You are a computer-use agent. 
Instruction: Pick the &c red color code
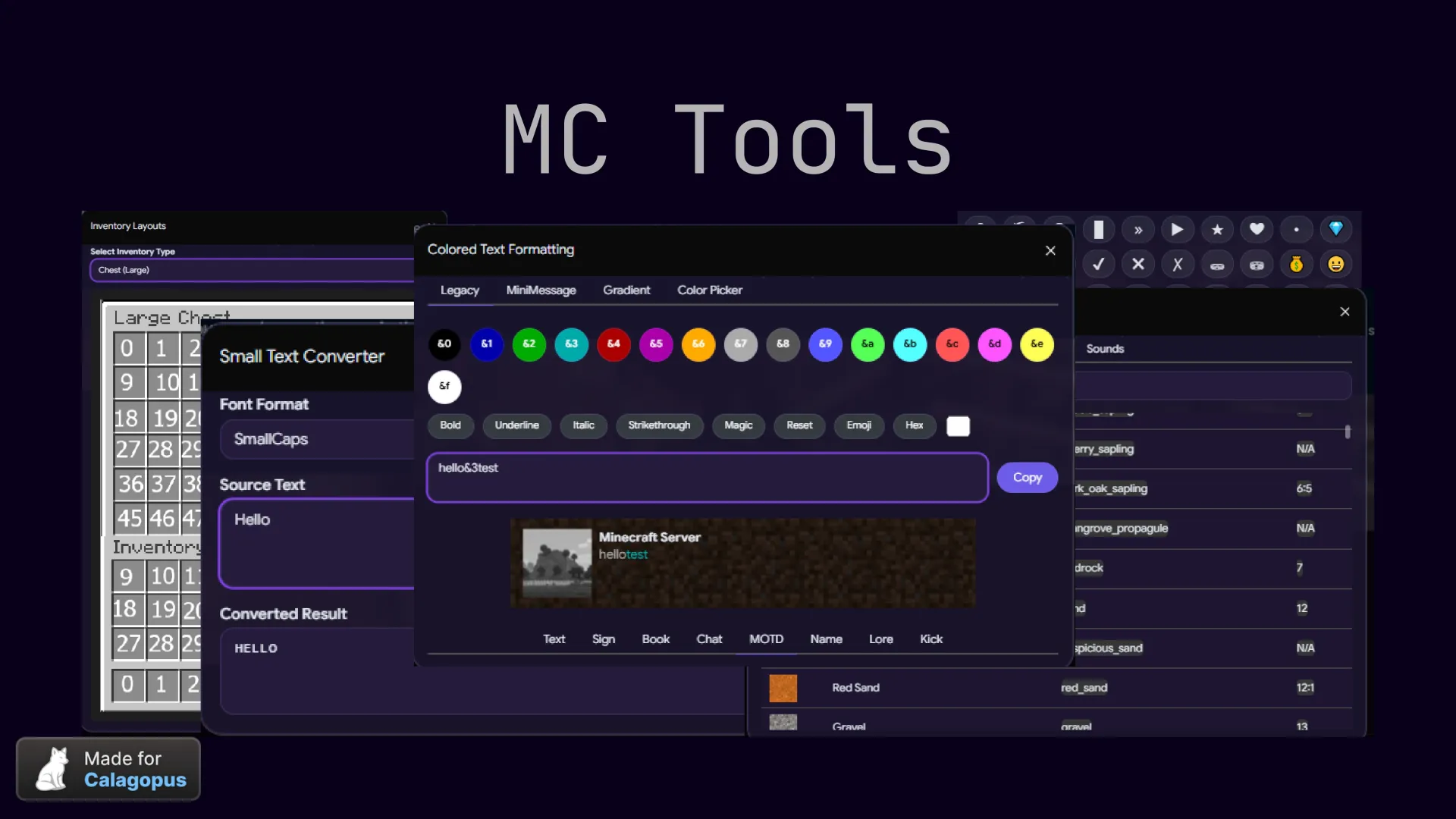point(952,344)
